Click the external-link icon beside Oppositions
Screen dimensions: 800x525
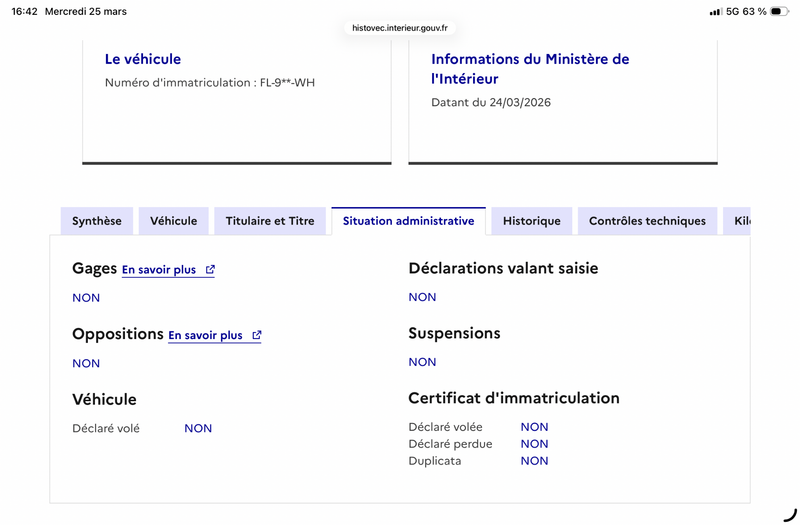tap(257, 336)
